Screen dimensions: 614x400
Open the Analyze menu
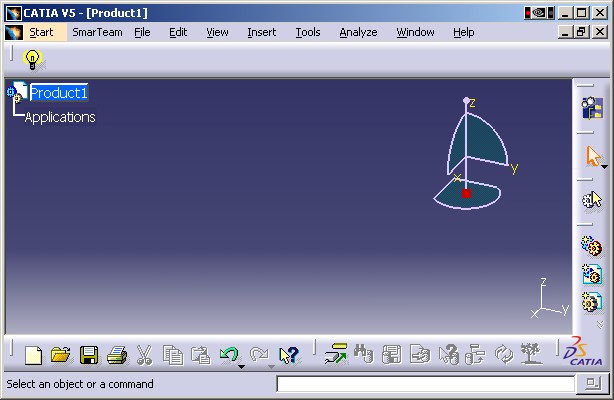coord(358,32)
